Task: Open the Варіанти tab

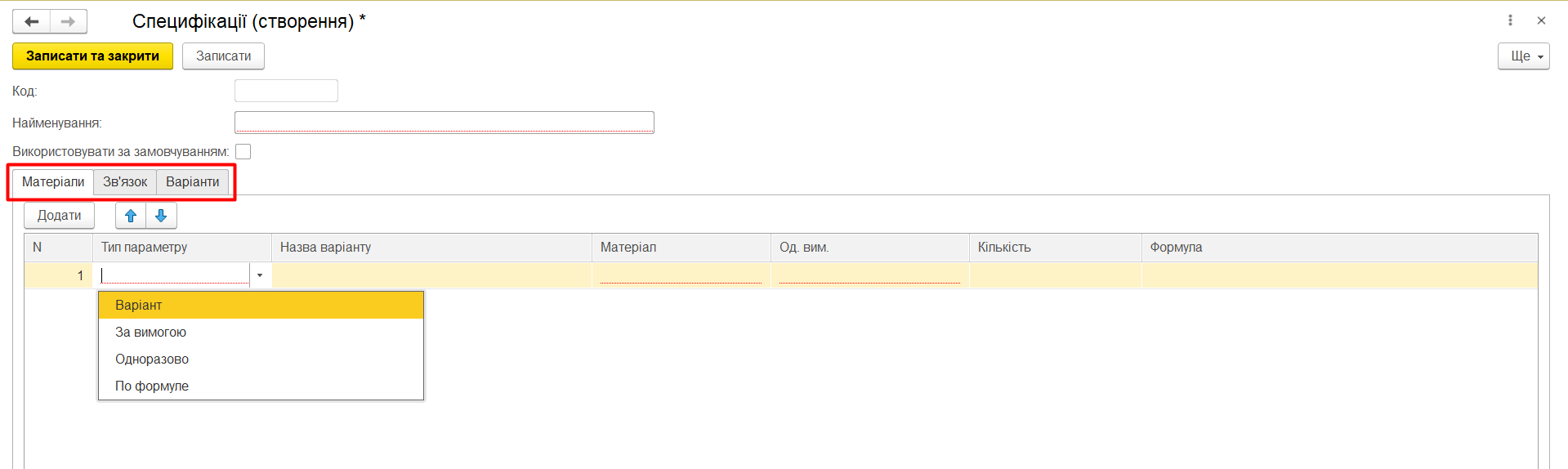Action: coord(192,182)
